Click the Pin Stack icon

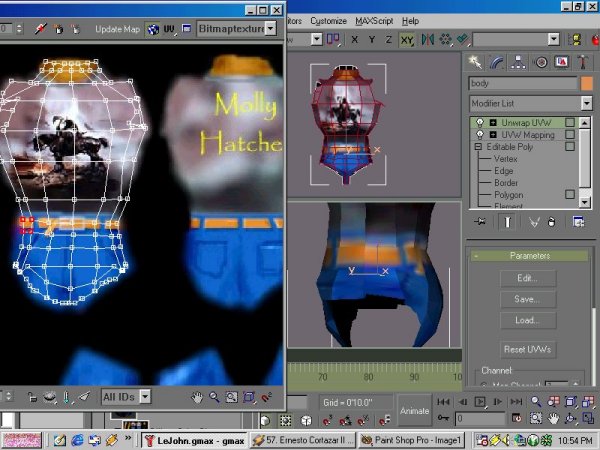480,222
